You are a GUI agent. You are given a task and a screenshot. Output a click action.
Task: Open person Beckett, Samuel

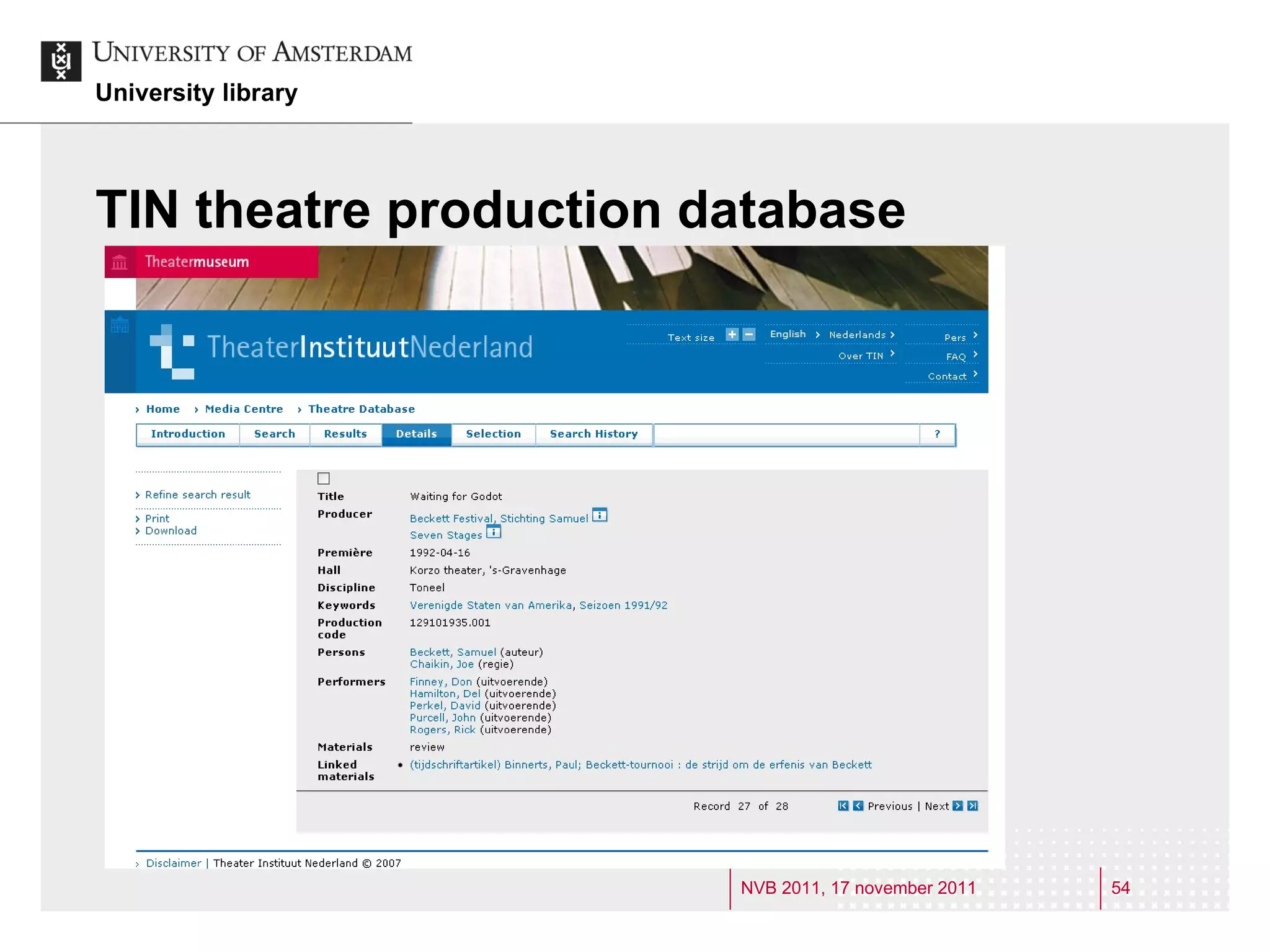pos(453,653)
